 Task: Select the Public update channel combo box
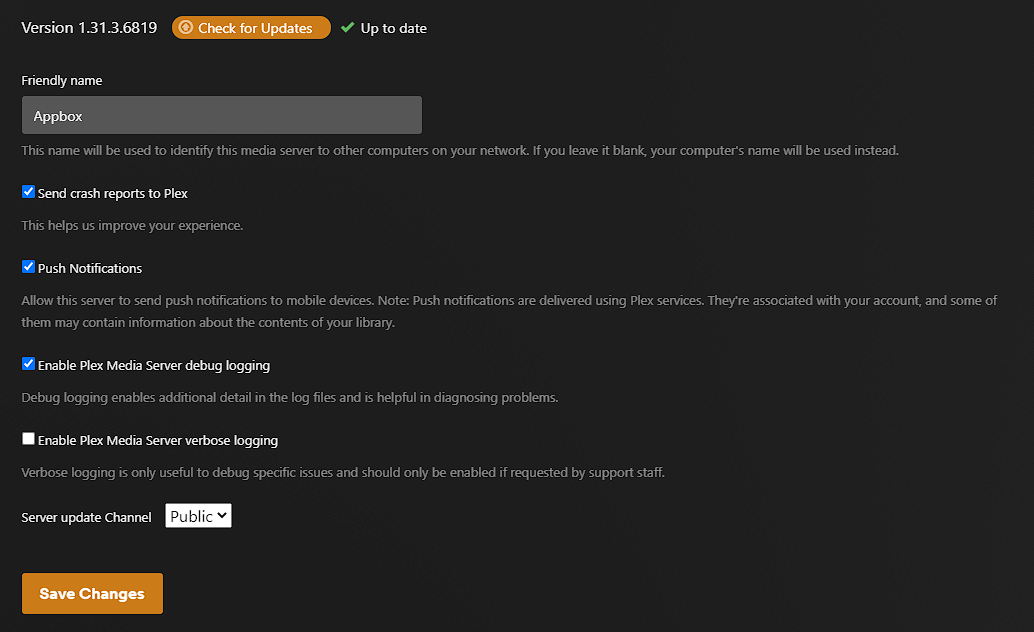pyautogui.click(x=197, y=515)
